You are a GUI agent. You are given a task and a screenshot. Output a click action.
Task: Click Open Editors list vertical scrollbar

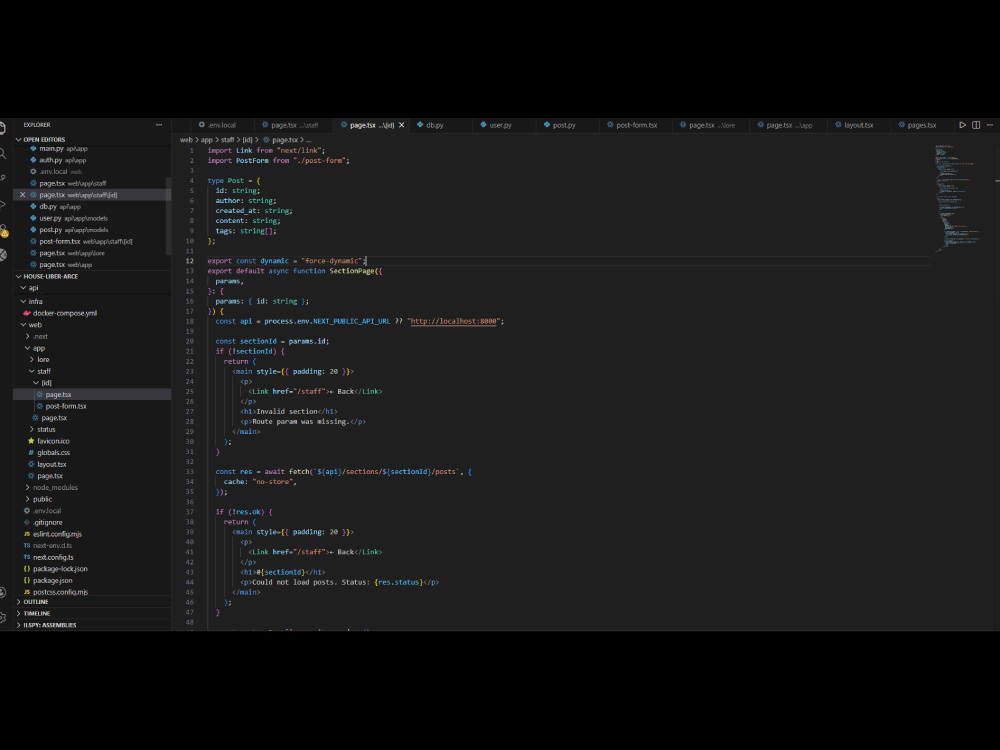coord(168,217)
